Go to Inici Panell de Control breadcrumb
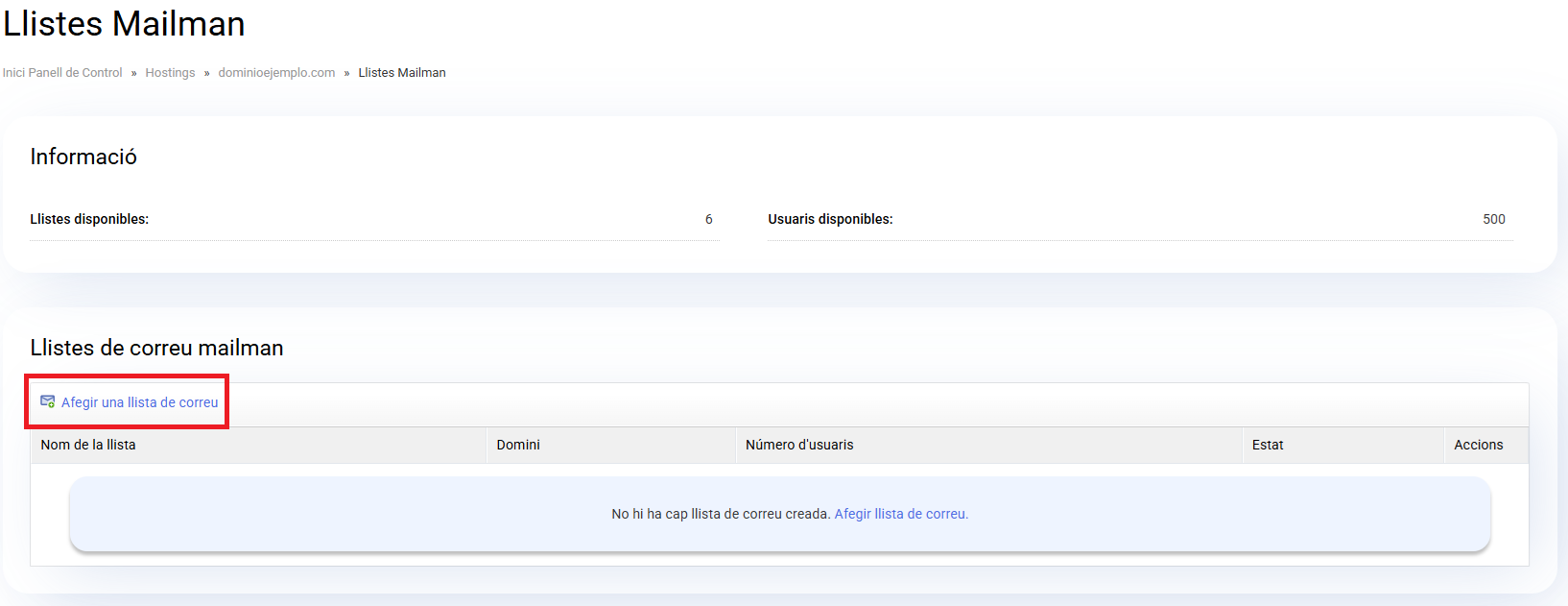The width and height of the screenshot is (1568, 606). [62, 73]
